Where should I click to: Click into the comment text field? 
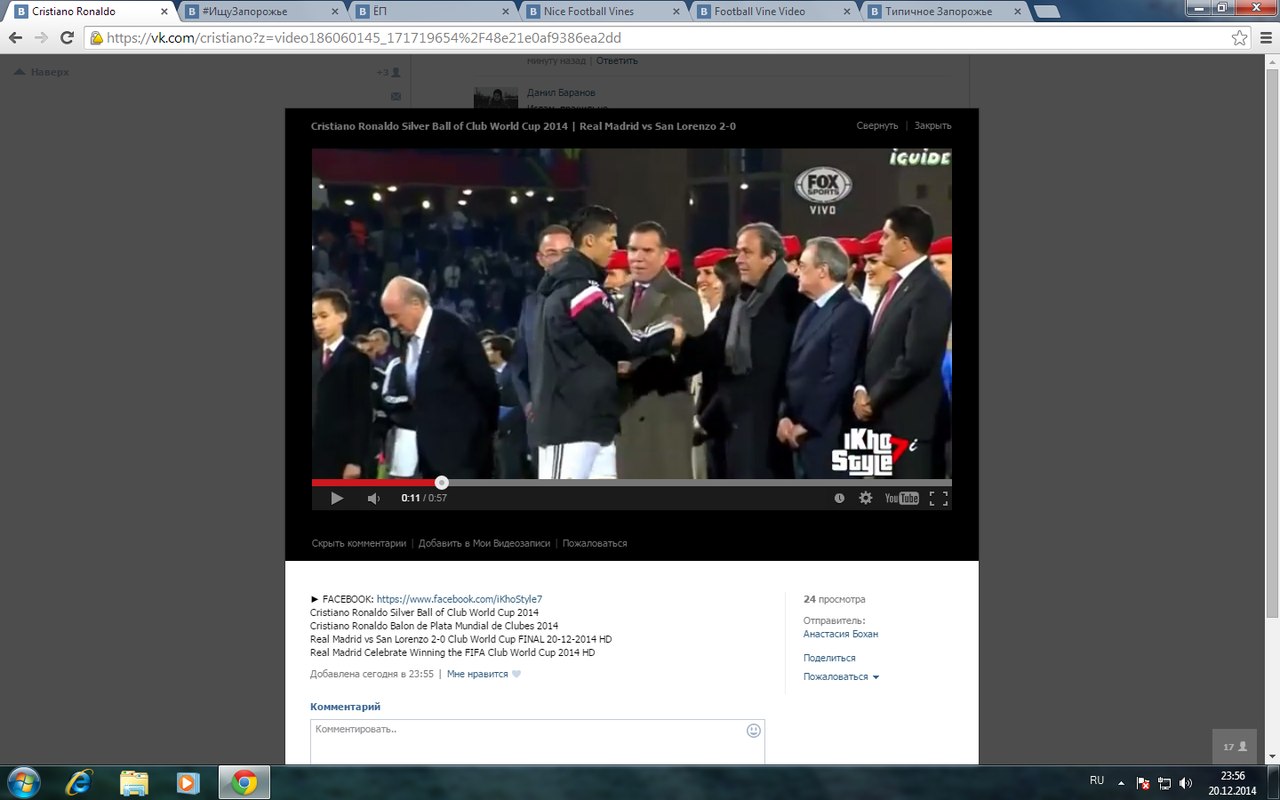537,742
